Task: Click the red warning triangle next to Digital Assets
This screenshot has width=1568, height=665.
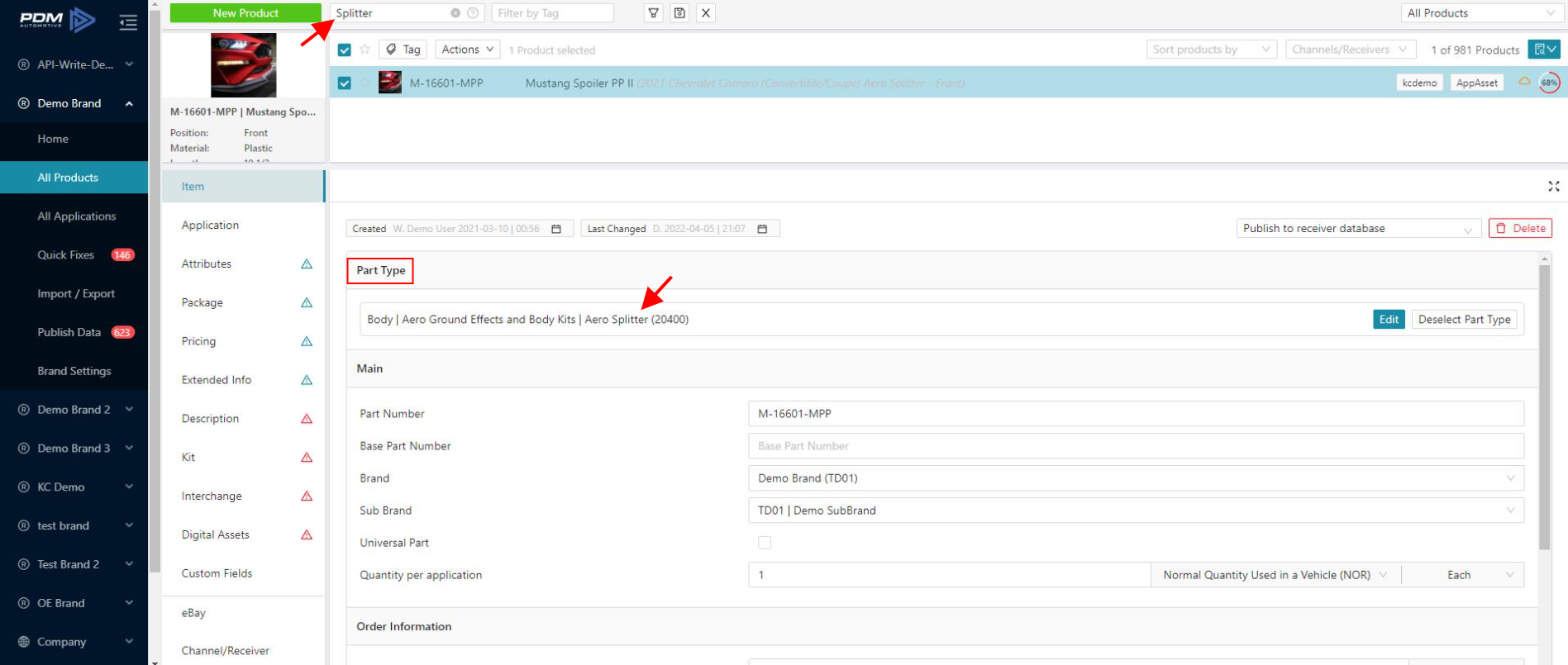Action: (307, 534)
